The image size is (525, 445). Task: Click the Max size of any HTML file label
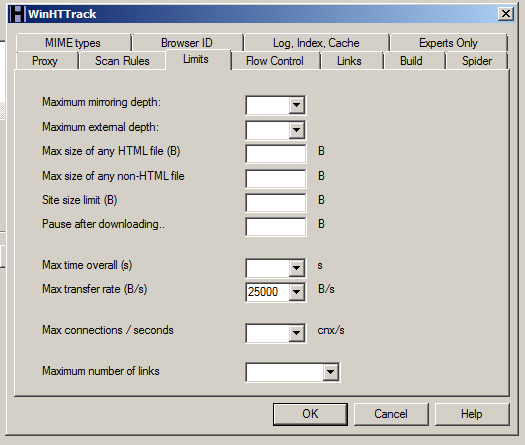pyautogui.click(x=111, y=151)
